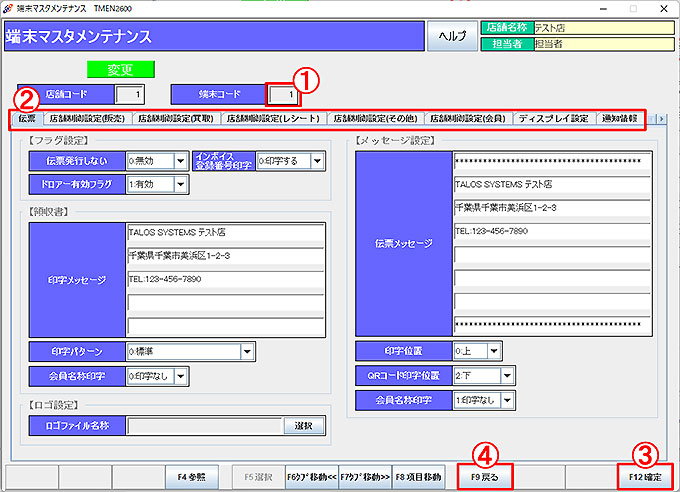Expand the 印字位置 dropdown

coord(494,351)
